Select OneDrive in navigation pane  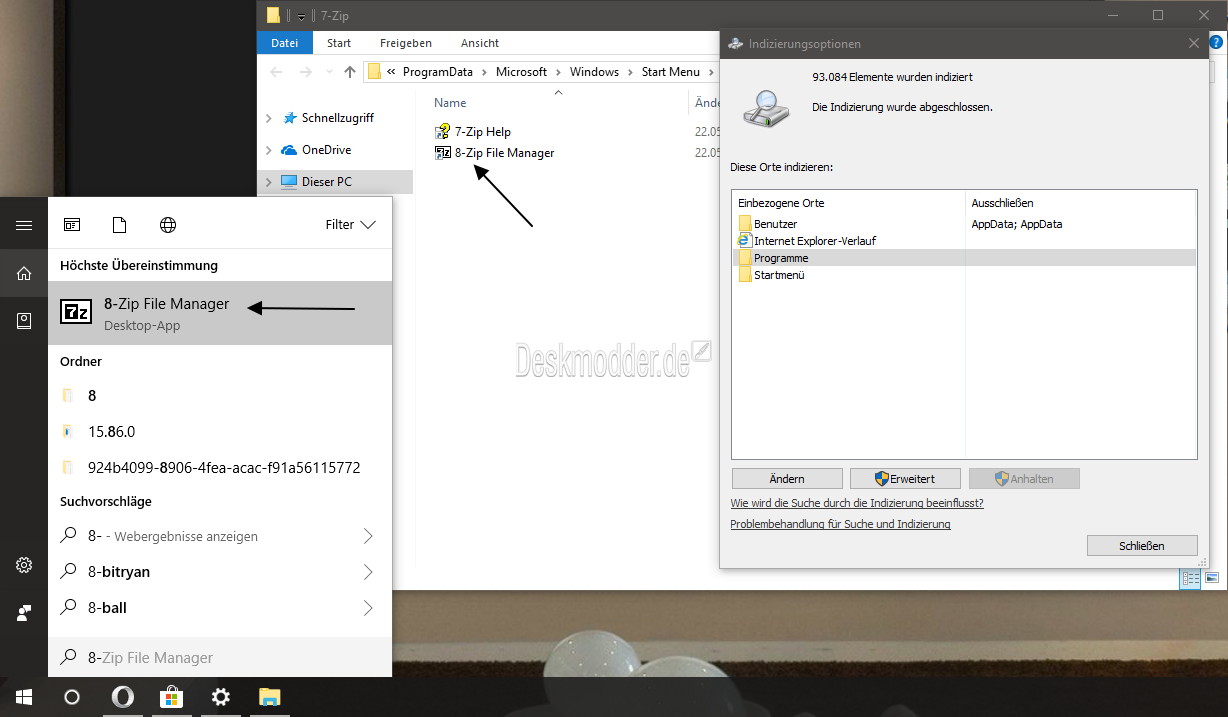(x=326, y=150)
